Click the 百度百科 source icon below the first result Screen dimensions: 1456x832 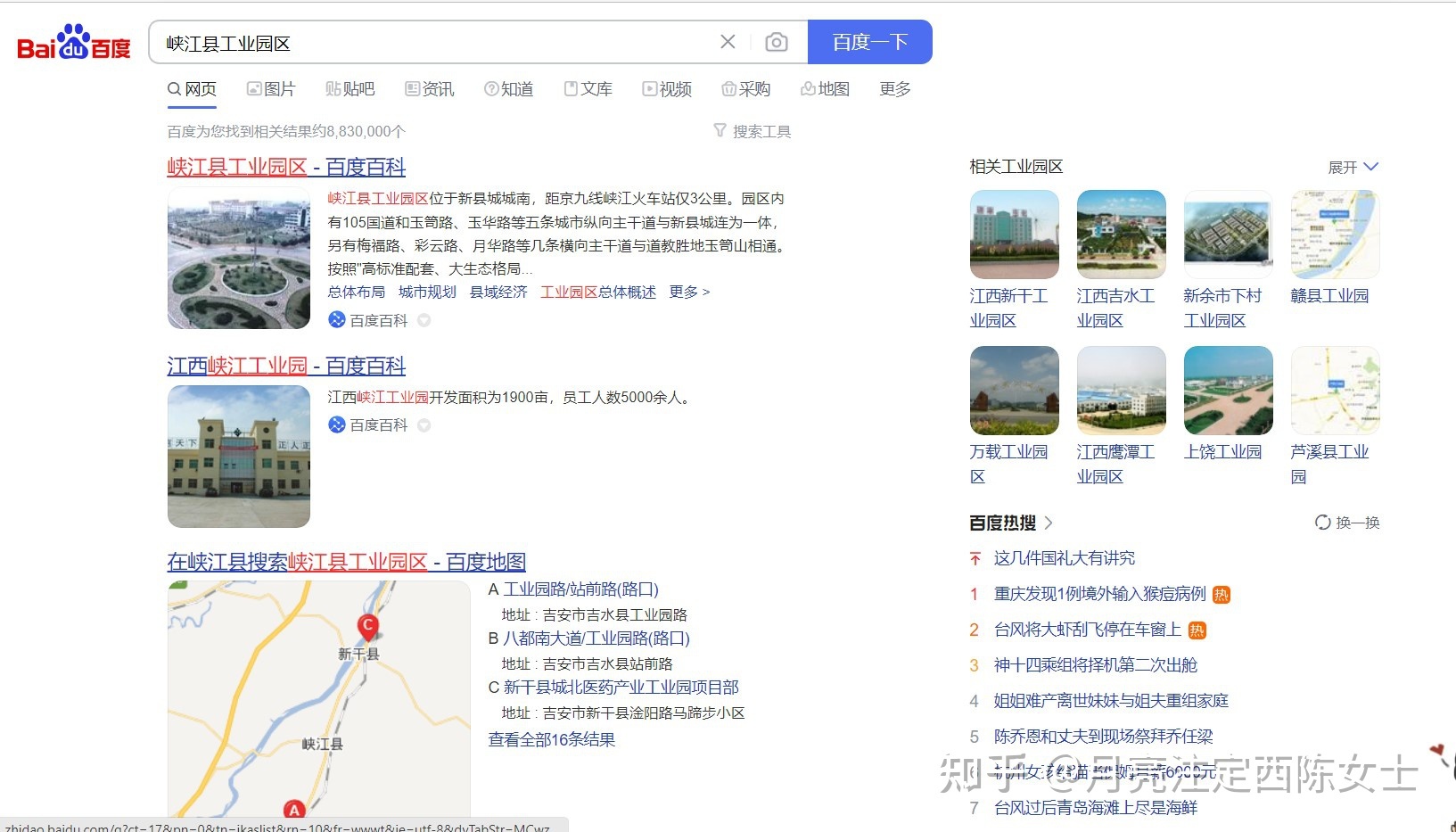(336, 319)
